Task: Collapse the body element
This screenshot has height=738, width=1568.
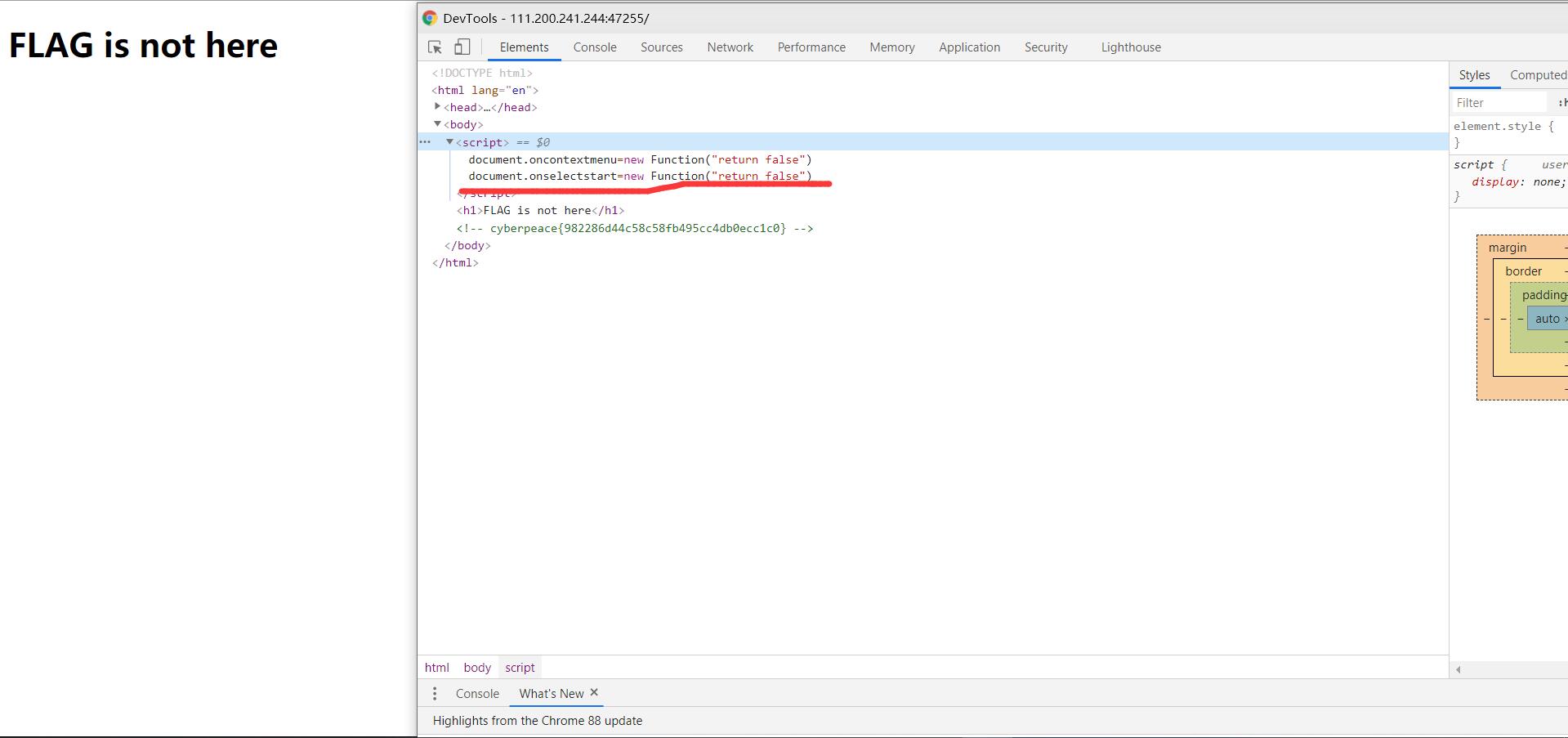Action: click(x=437, y=124)
